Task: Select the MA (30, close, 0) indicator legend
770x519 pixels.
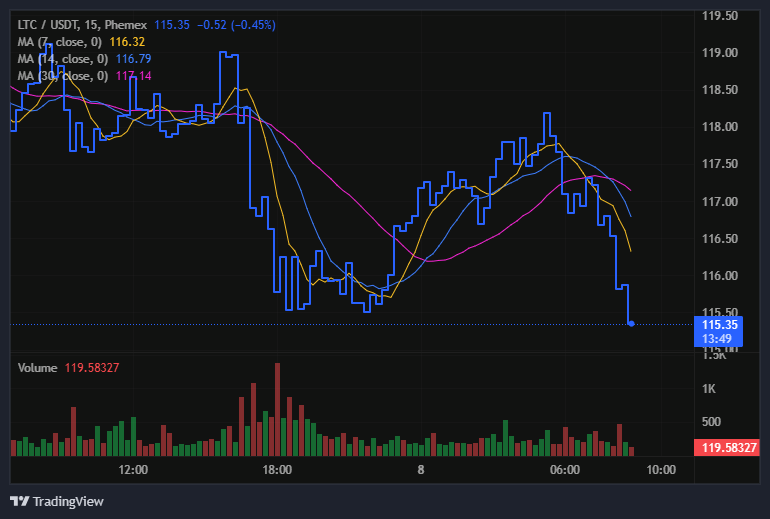Action: 64,76
